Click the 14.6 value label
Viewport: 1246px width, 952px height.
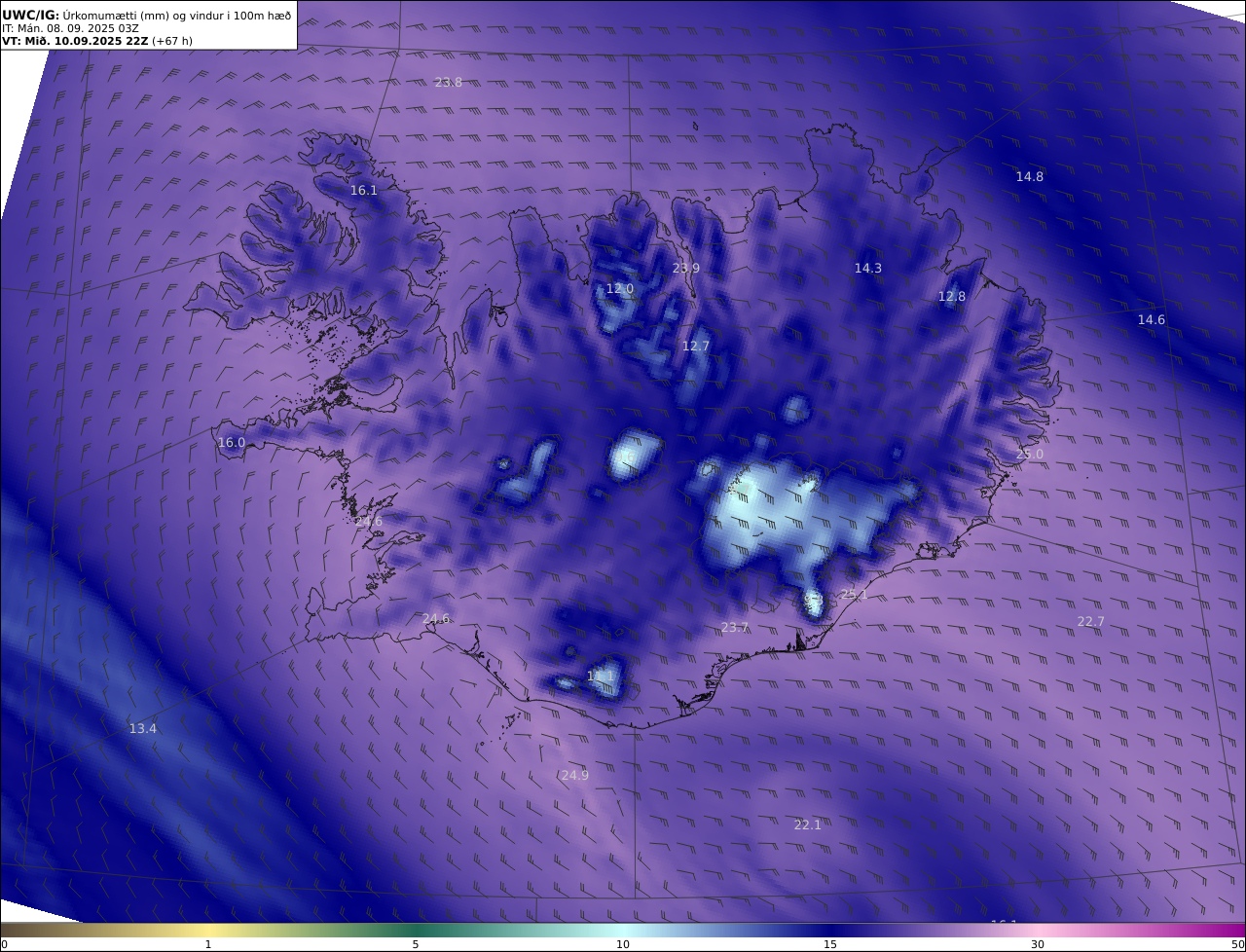1151,320
